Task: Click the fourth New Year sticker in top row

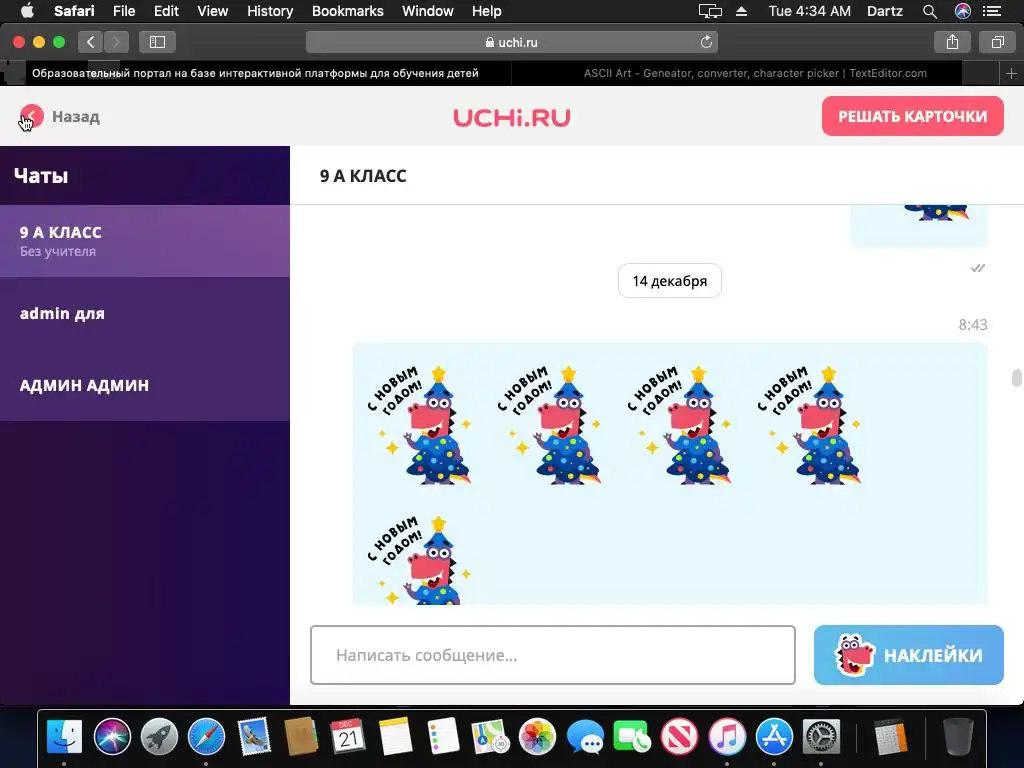Action: tap(809, 424)
